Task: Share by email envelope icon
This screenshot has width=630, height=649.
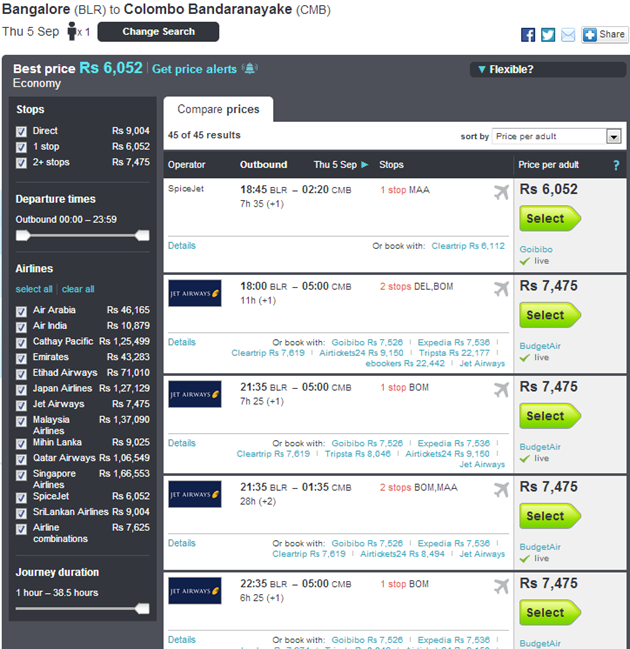Action: [x=568, y=35]
